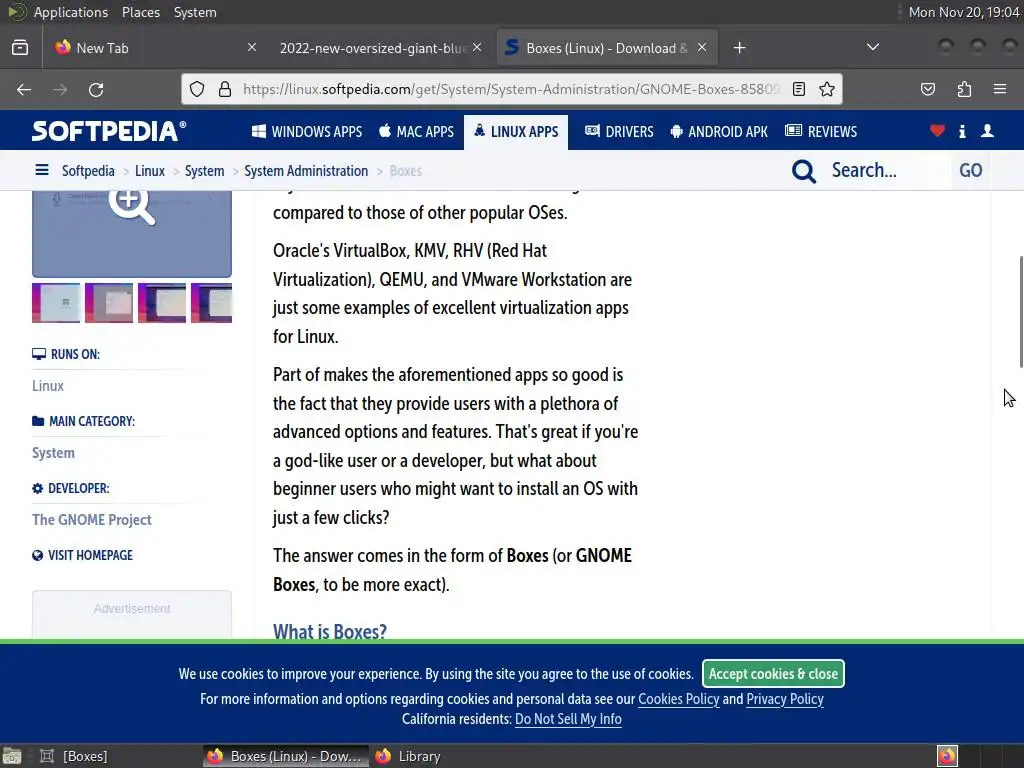This screenshot has width=1024, height=768.
Task: Open the third screenshot thumbnail
Action: point(162,303)
